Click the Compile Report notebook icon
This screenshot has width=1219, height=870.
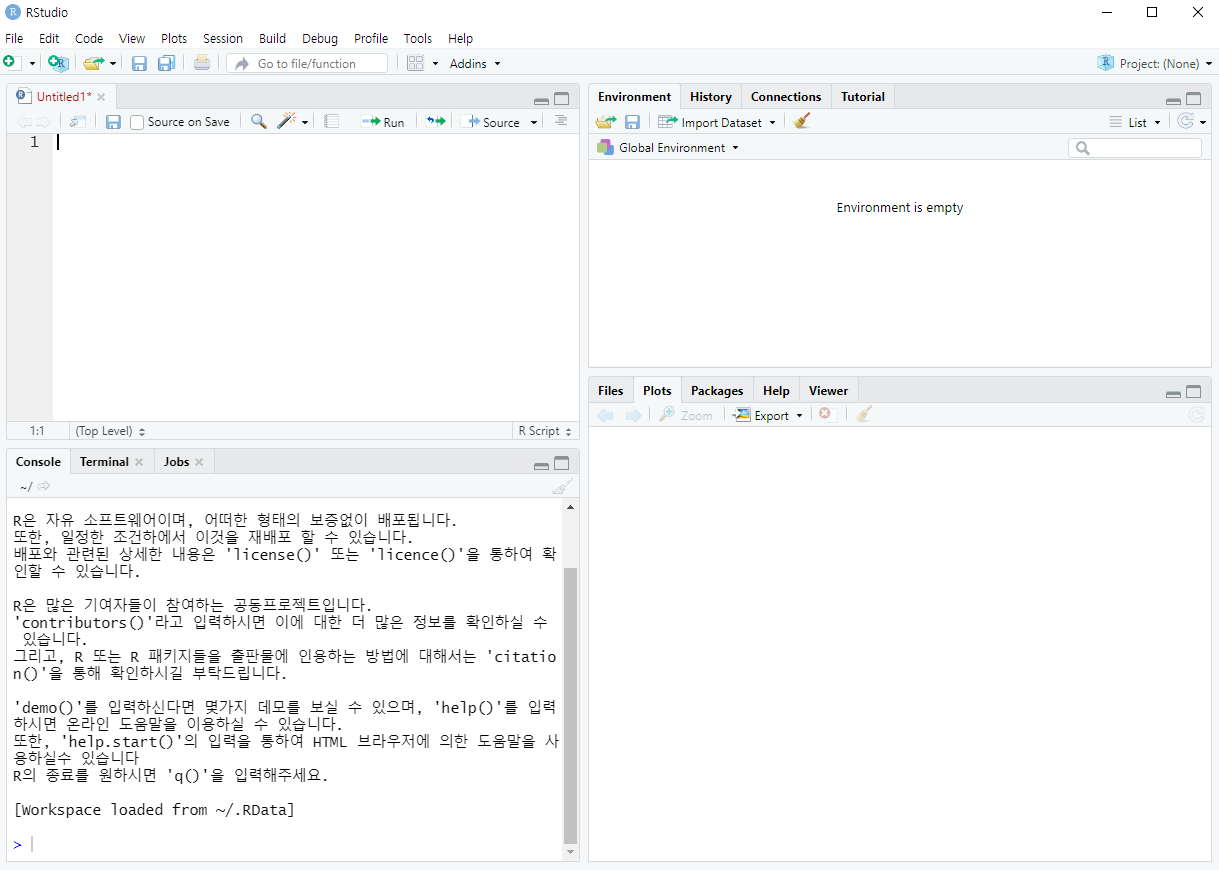click(x=332, y=121)
